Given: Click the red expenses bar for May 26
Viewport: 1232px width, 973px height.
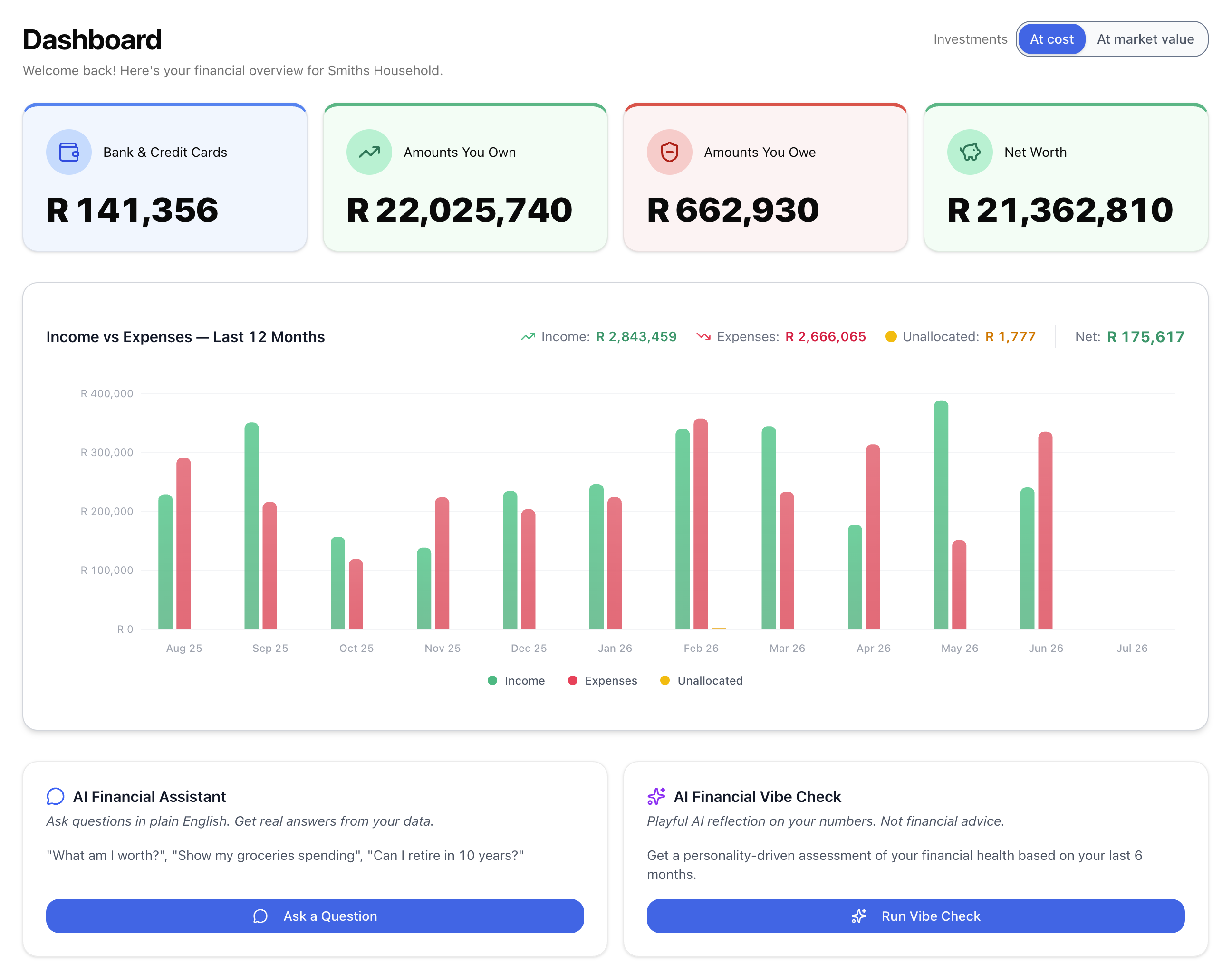Looking at the screenshot, I should click(x=960, y=584).
